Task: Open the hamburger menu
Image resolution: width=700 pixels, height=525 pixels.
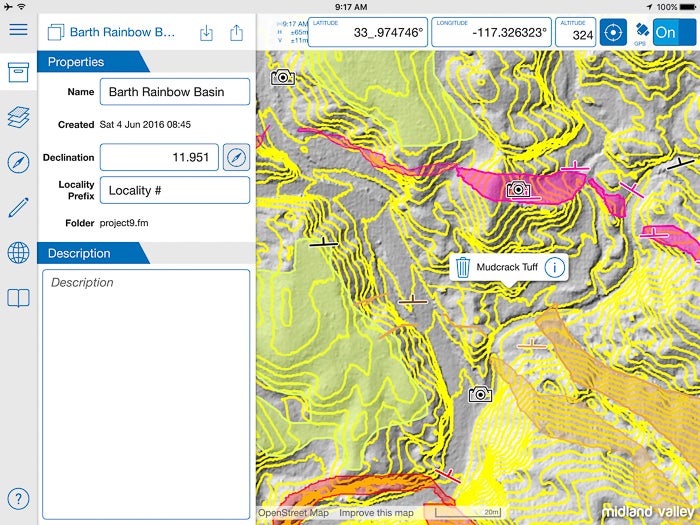Action: pyautogui.click(x=18, y=29)
